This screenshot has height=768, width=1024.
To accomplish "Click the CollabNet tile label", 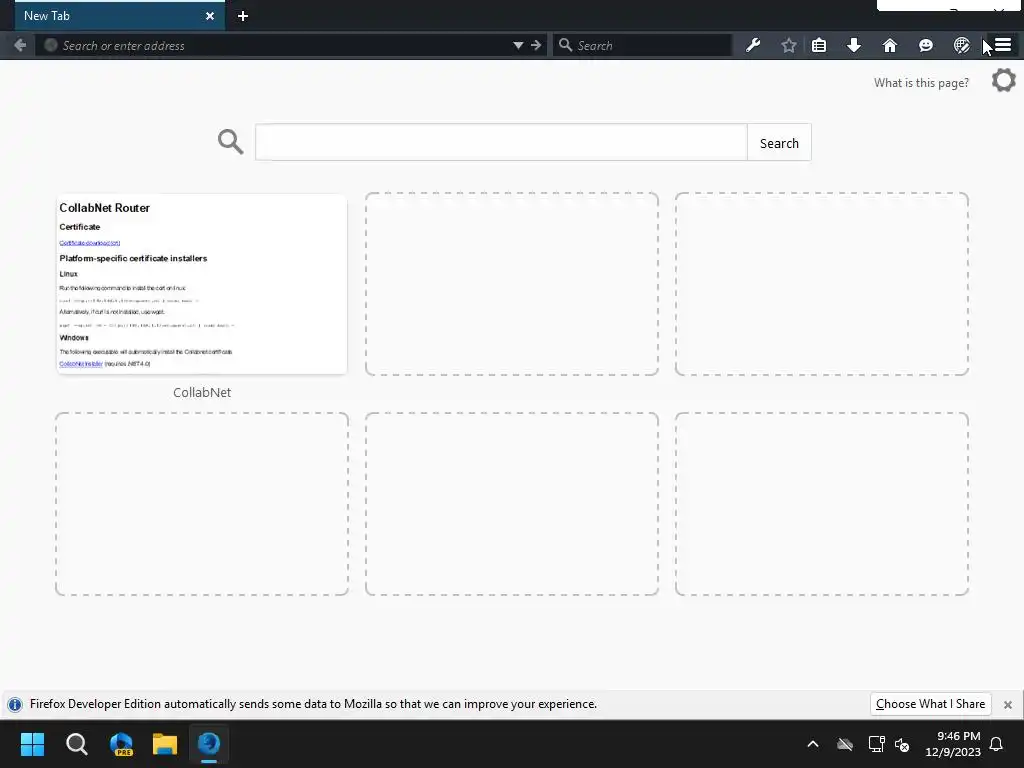I will 202,392.
